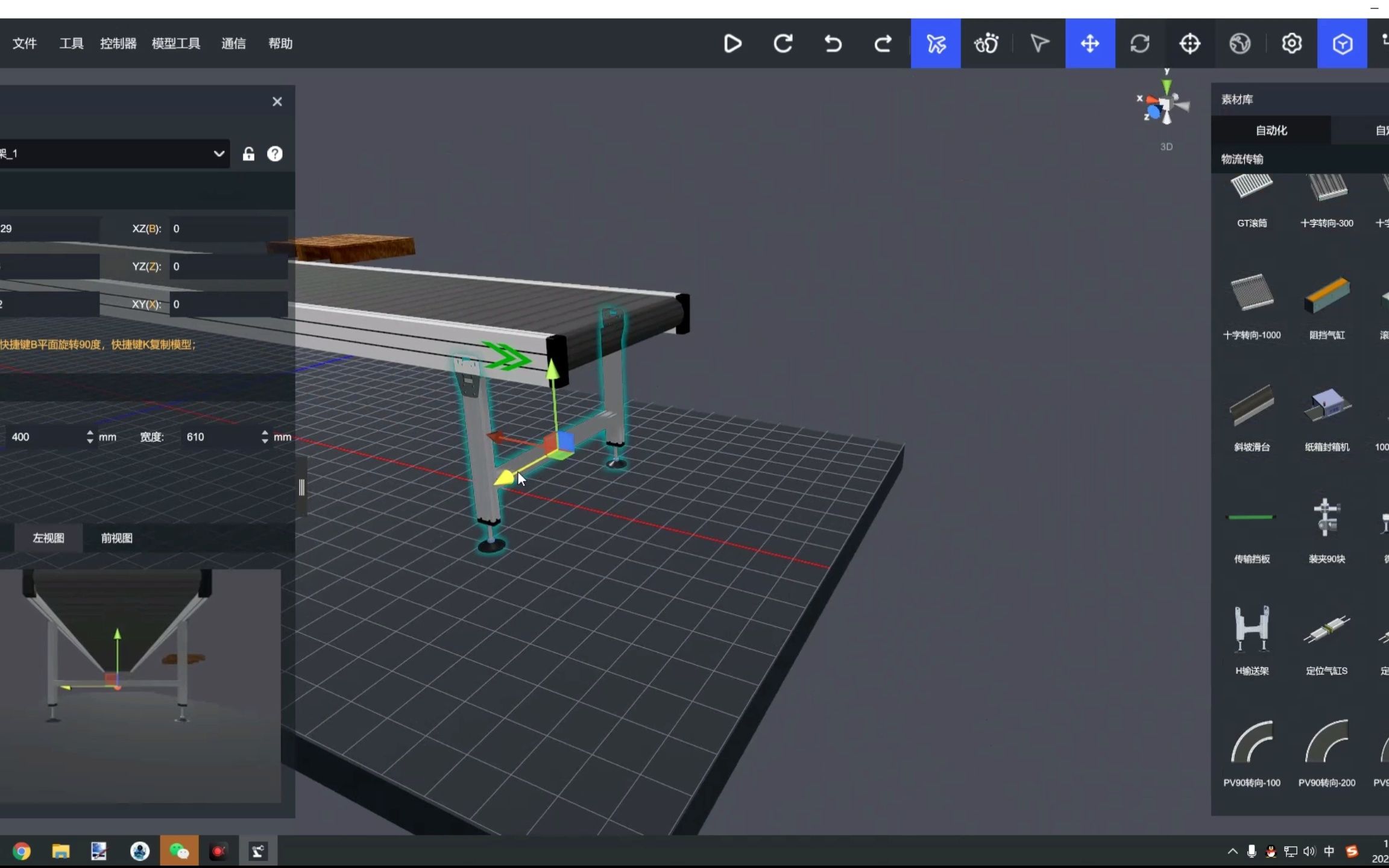
Task: Toggle the material library cube icon
Action: [x=1342, y=43]
